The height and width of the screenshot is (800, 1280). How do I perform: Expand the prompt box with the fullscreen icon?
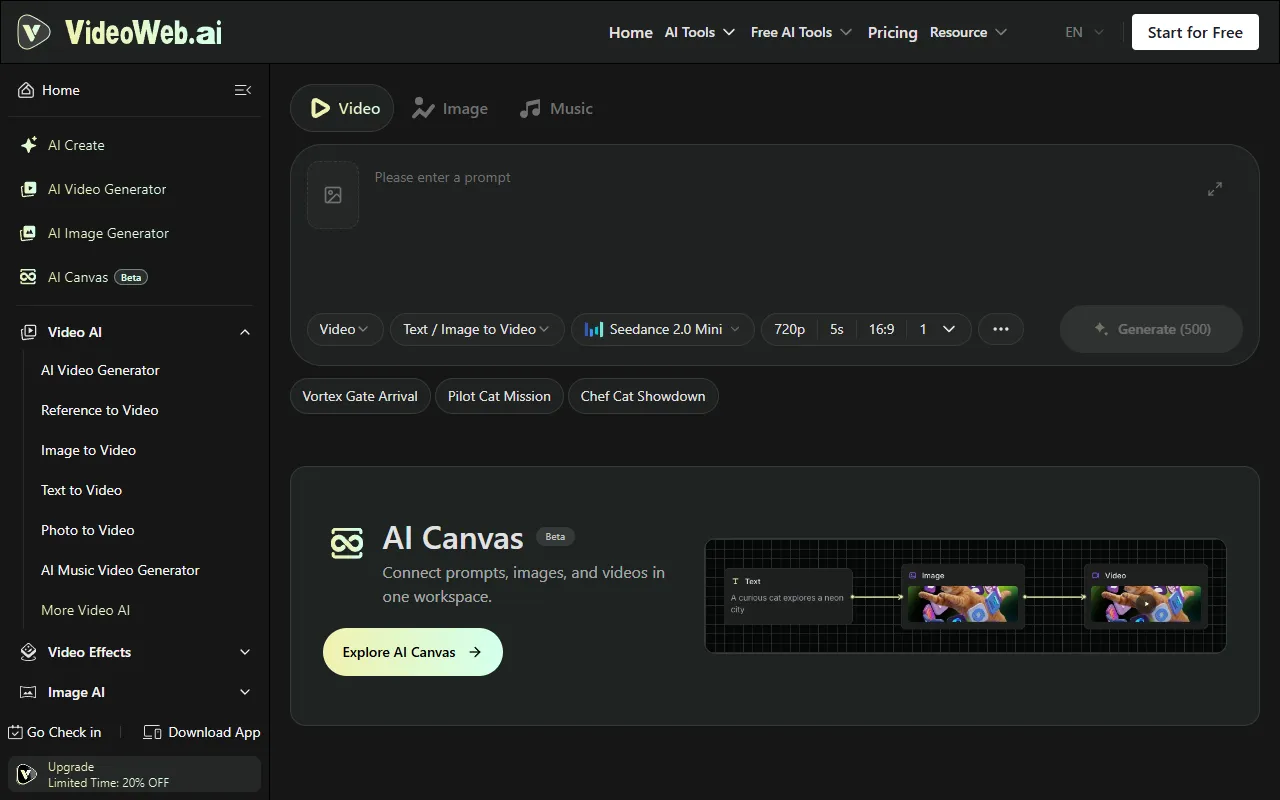[1215, 188]
